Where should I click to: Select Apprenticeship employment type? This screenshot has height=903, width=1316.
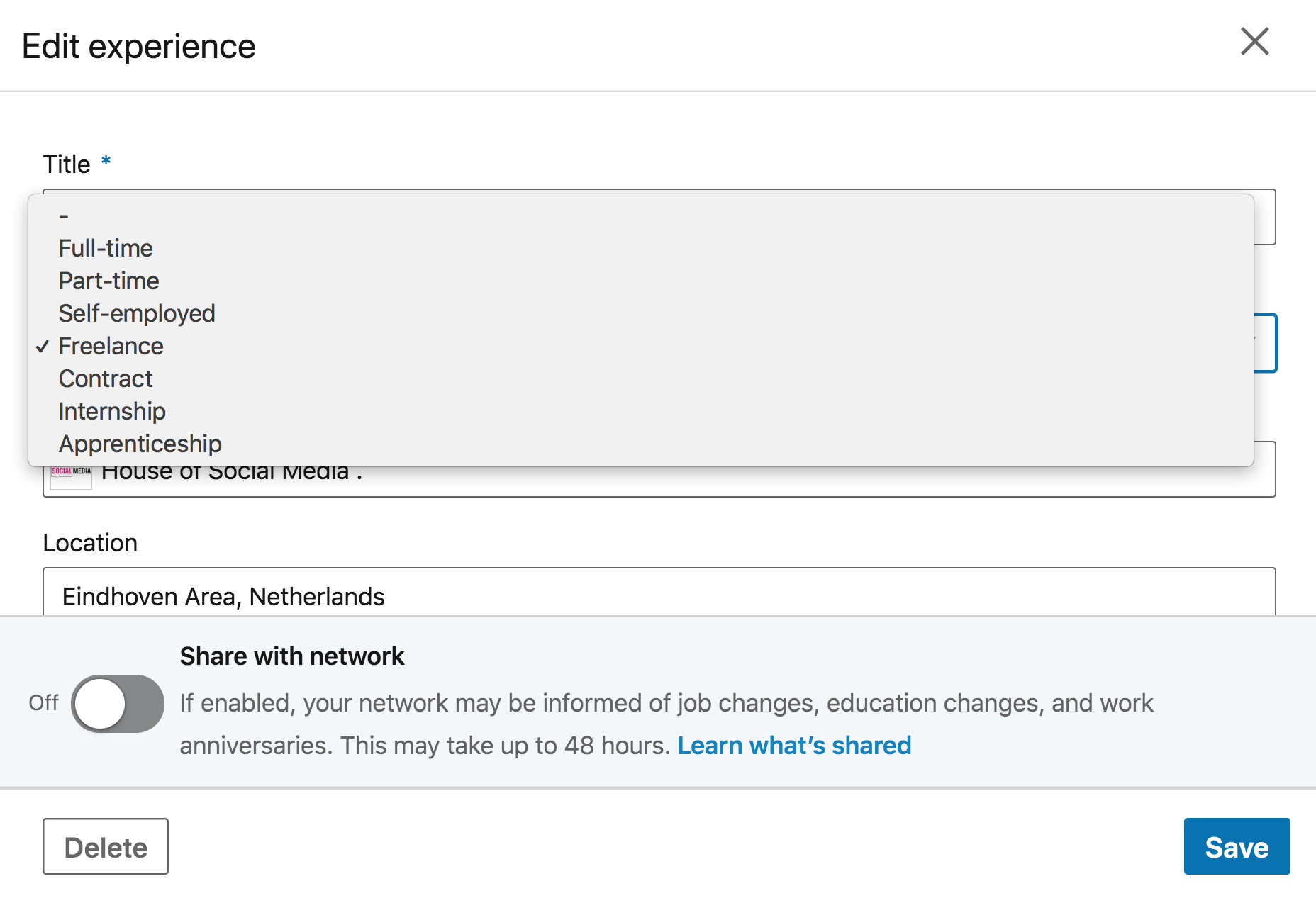click(x=140, y=444)
